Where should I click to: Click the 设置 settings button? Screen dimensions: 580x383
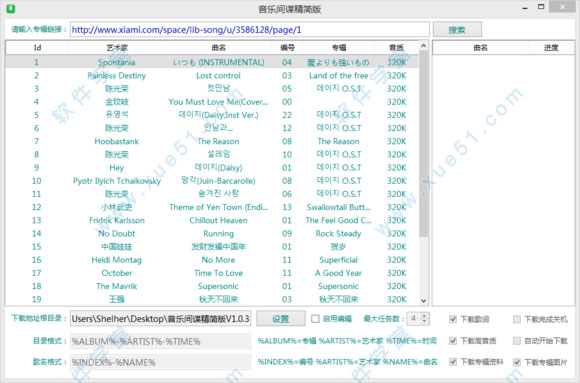pos(280,319)
